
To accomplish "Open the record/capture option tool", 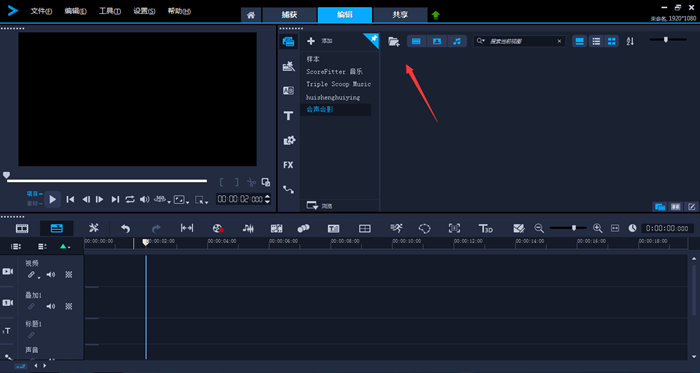I will tap(218, 228).
